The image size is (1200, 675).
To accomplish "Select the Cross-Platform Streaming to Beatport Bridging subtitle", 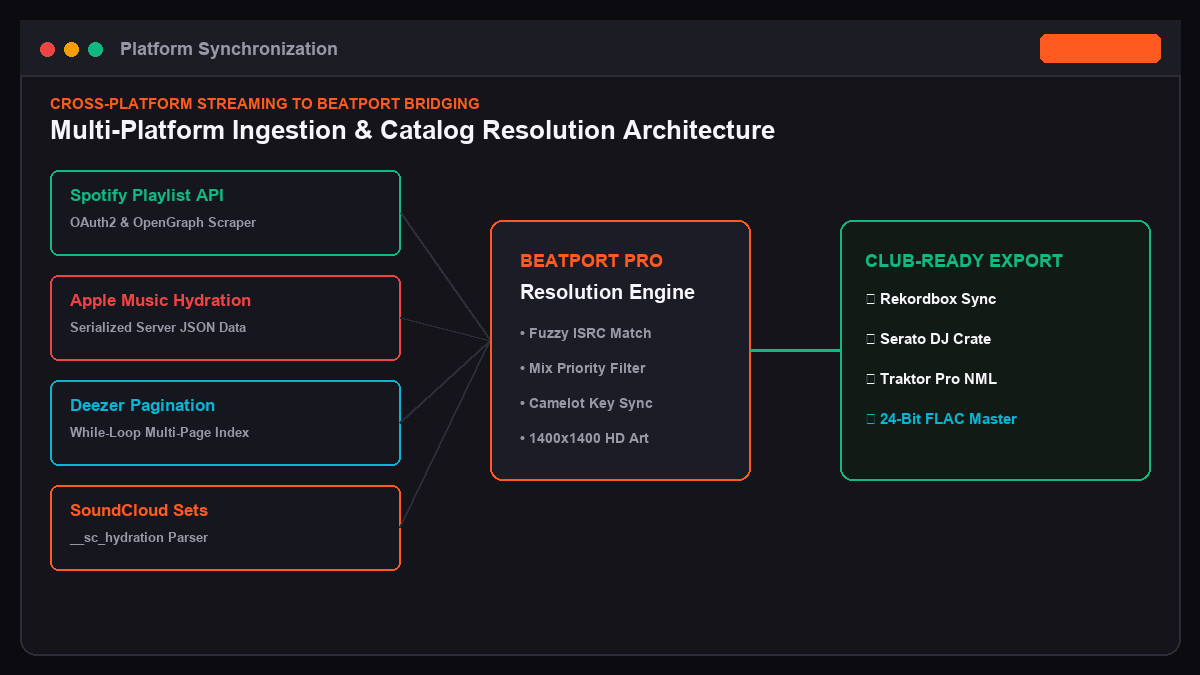I will pyautogui.click(x=265, y=103).
